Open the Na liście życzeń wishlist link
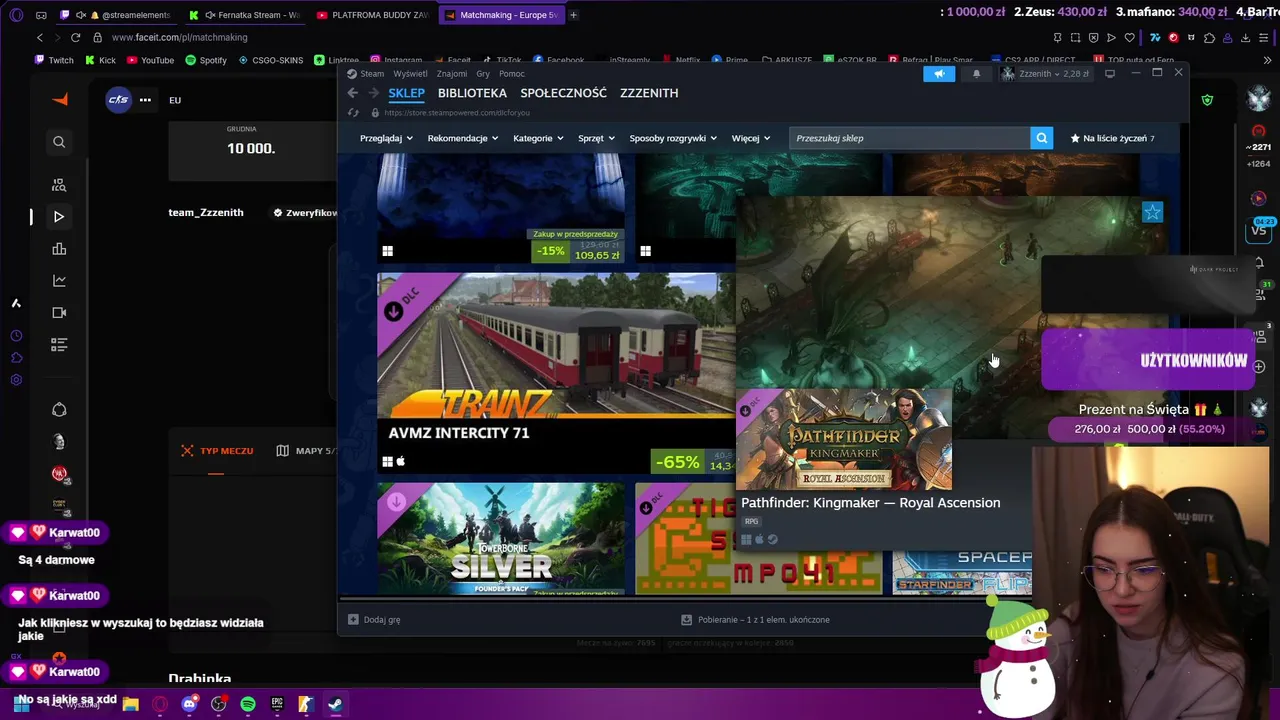This screenshot has height=720, width=1280. [1112, 138]
